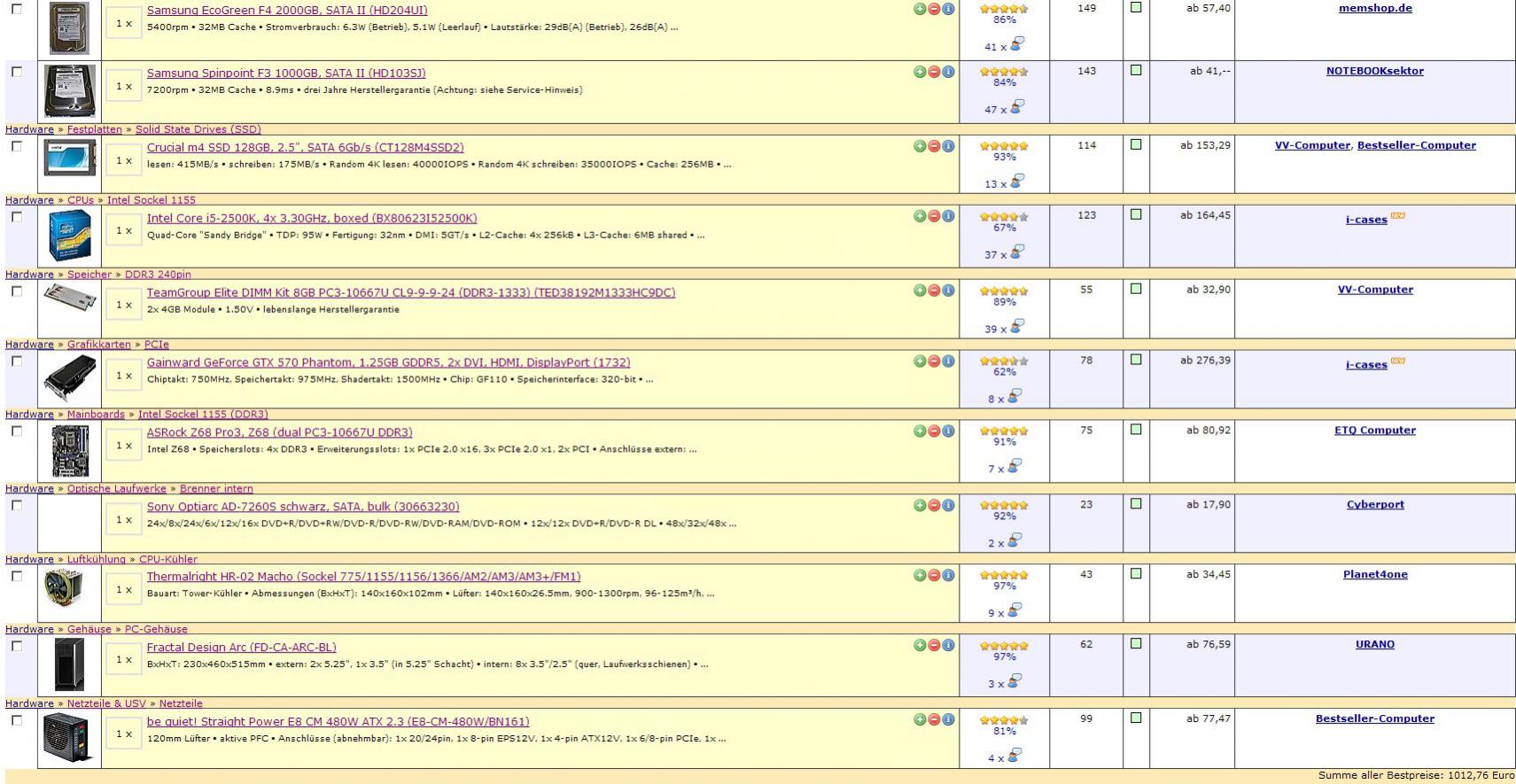Toggle the green-bordered checkbox beside price ab 276,39
This screenshot has width=1516, height=784.
1136,360
